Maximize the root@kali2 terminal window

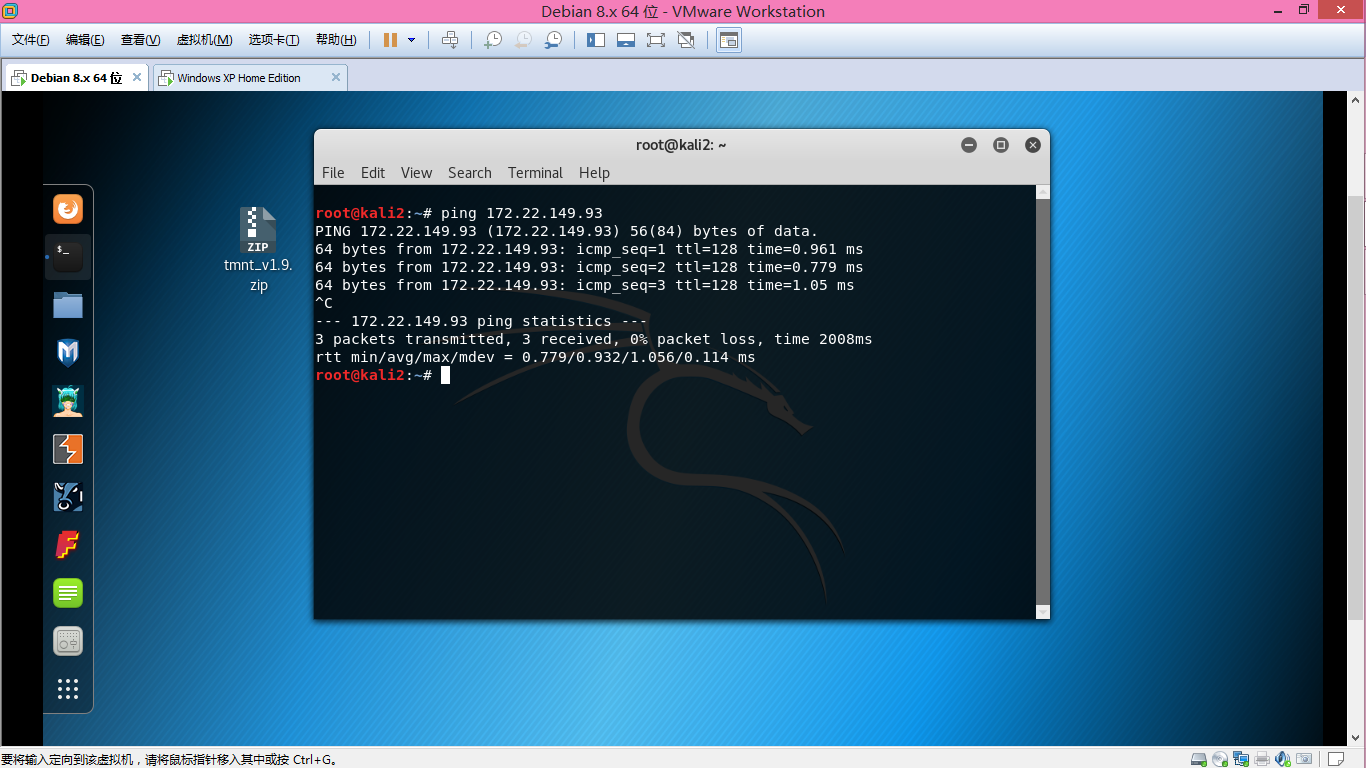tap(1001, 145)
